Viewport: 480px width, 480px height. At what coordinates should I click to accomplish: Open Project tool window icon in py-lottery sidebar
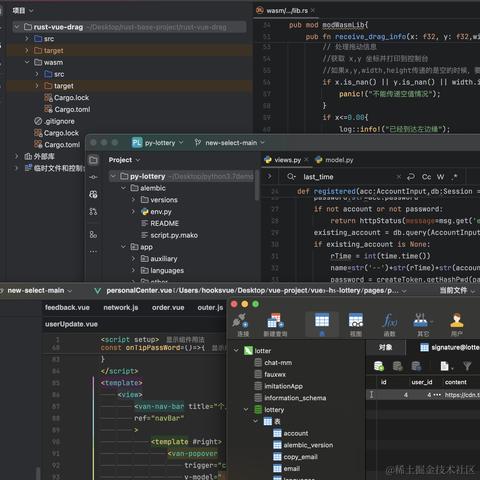[x=93, y=160]
